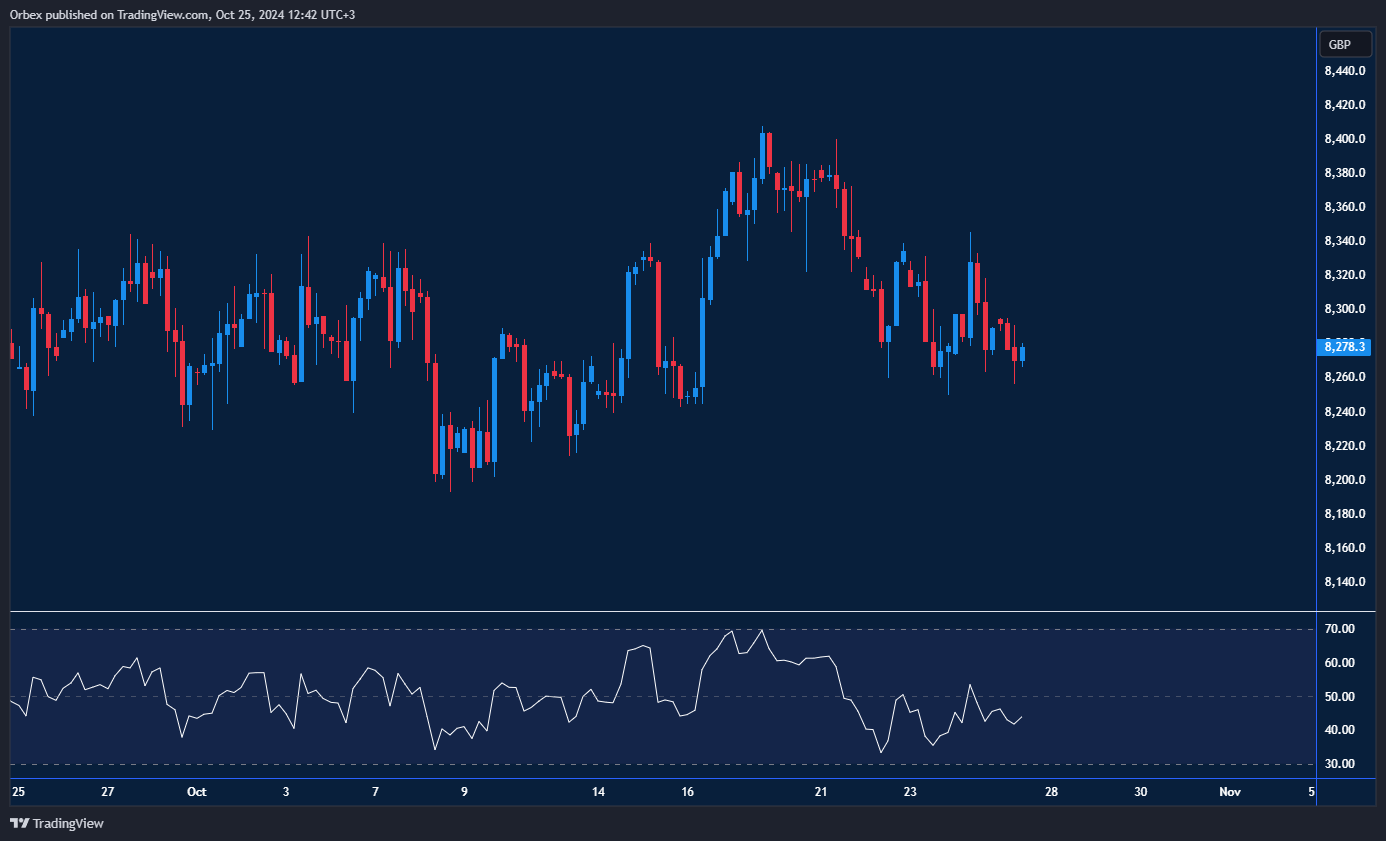The width and height of the screenshot is (1386, 841).
Task: Click the TradingView logo icon
Action: pyautogui.click(x=19, y=823)
